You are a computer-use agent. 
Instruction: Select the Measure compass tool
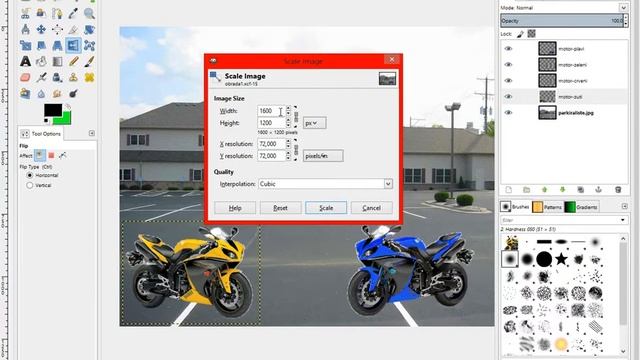(25, 29)
